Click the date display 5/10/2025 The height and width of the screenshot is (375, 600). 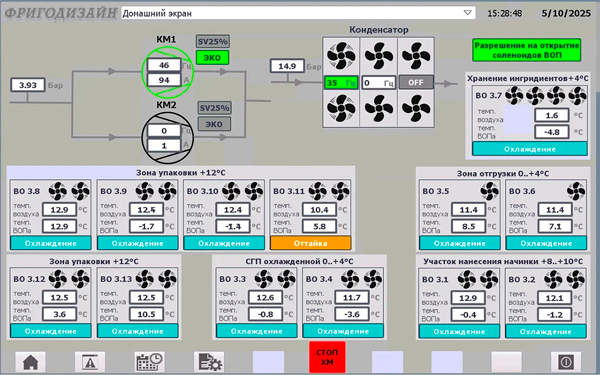click(x=566, y=13)
